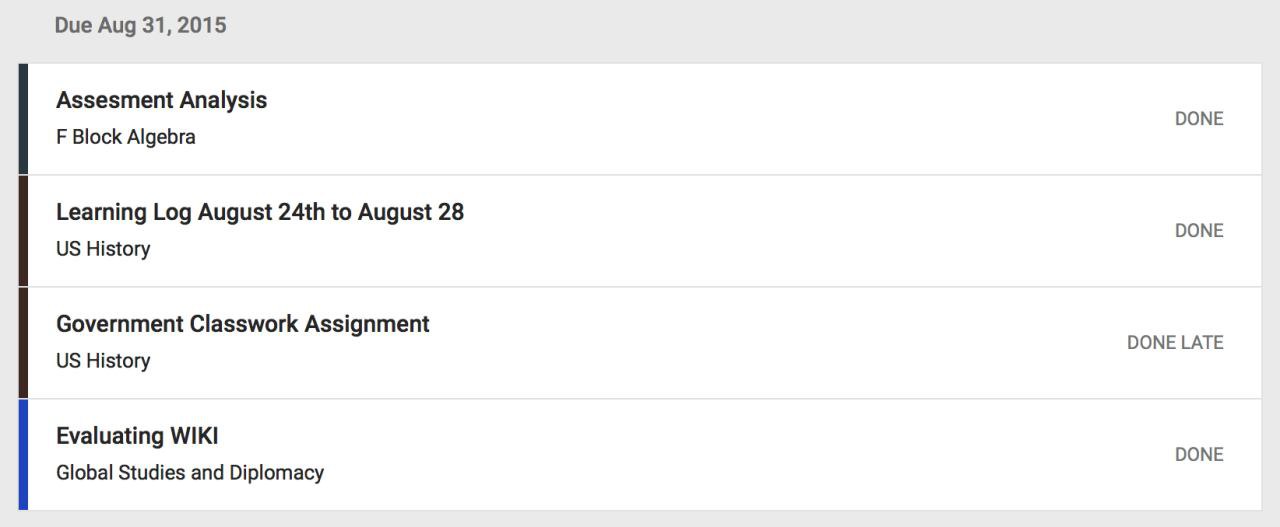Image resolution: width=1280 pixels, height=527 pixels.
Task: Click dark slate color bar beside Assesment Analysis
Action: [23, 119]
